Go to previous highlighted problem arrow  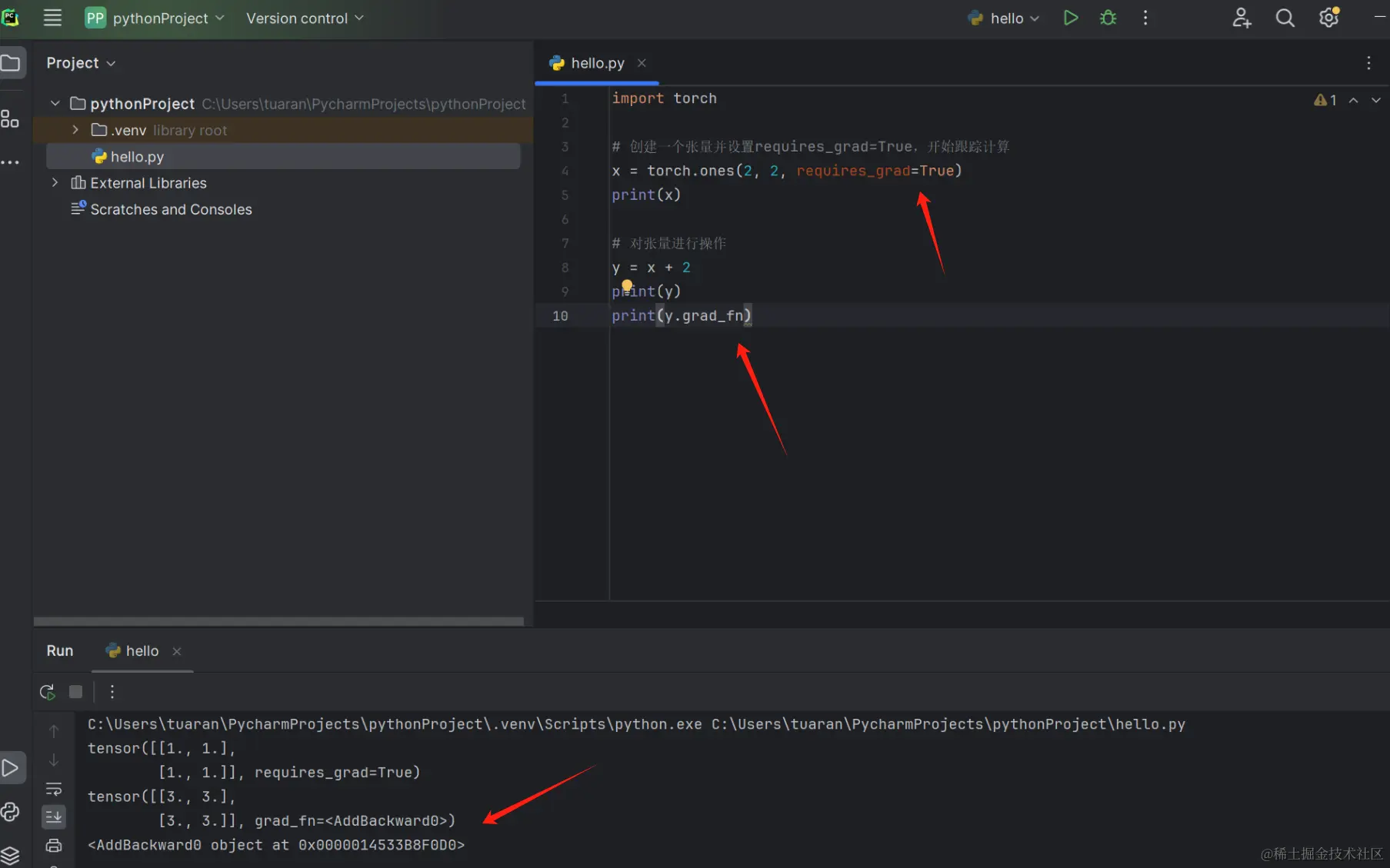coord(1353,100)
